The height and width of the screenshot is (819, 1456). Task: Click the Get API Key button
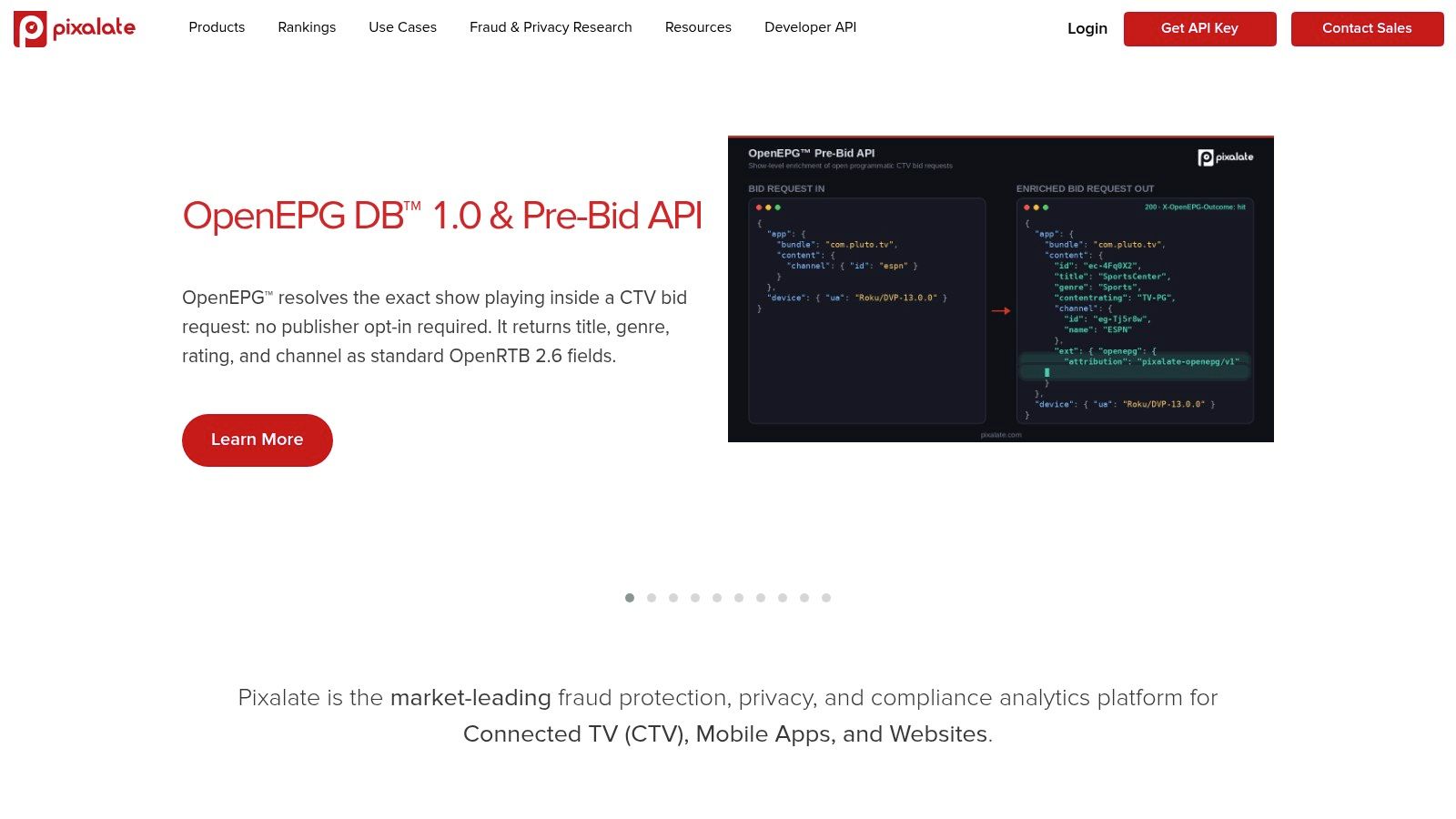(x=1199, y=28)
